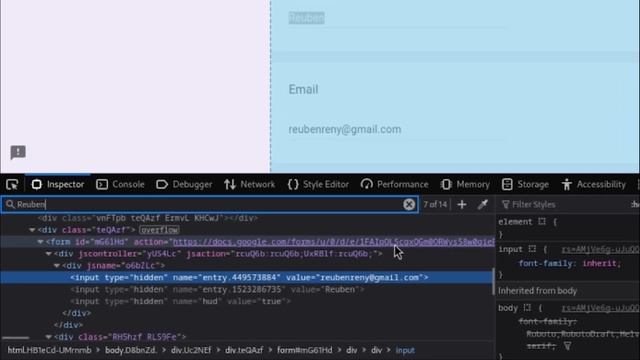This screenshot has height=360, width=640.
Task: Open the Network tab
Action: (x=249, y=184)
